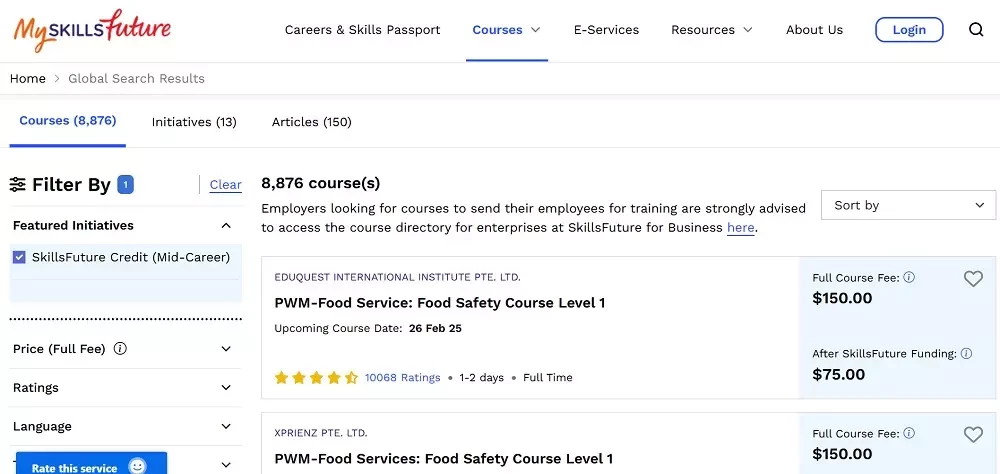Click info icon beside Price (Full Fee)
This screenshot has width=1000, height=474.
[x=120, y=348]
